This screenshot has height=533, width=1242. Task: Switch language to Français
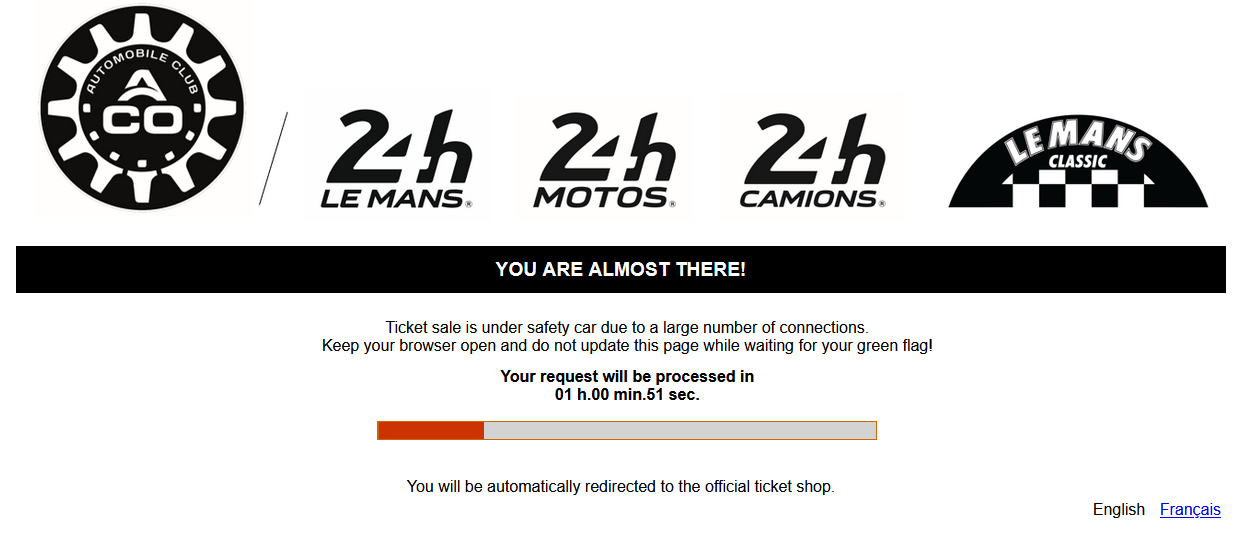click(1190, 510)
